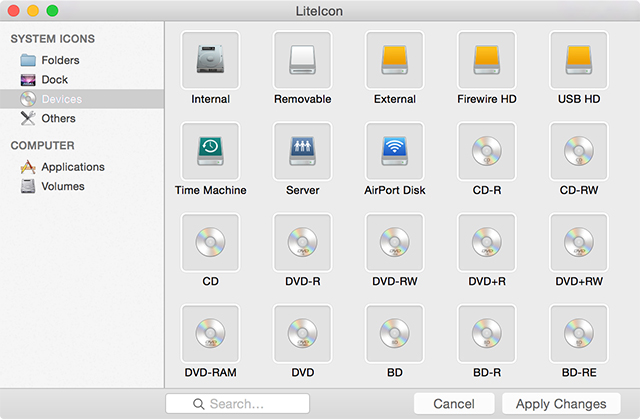Click the "BD-RE" label text
This screenshot has height=419, width=640.
point(579,372)
